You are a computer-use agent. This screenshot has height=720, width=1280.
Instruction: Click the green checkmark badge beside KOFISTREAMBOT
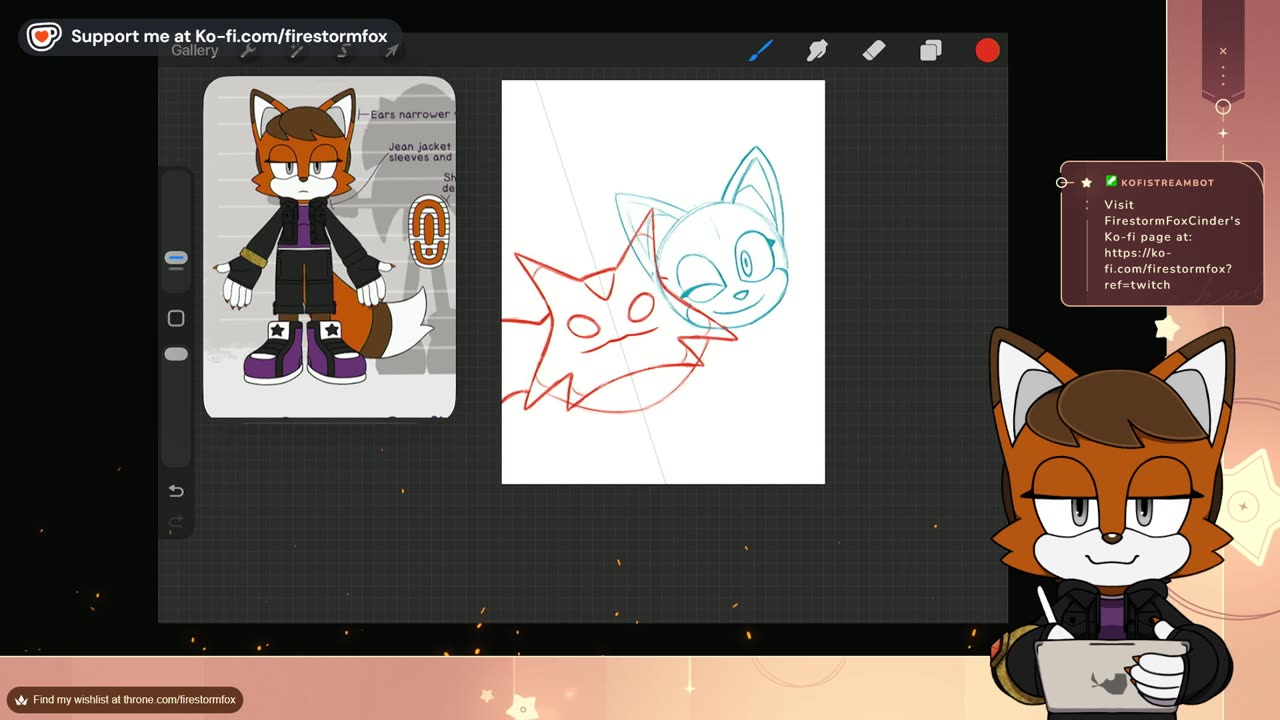pyautogui.click(x=1111, y=182)
